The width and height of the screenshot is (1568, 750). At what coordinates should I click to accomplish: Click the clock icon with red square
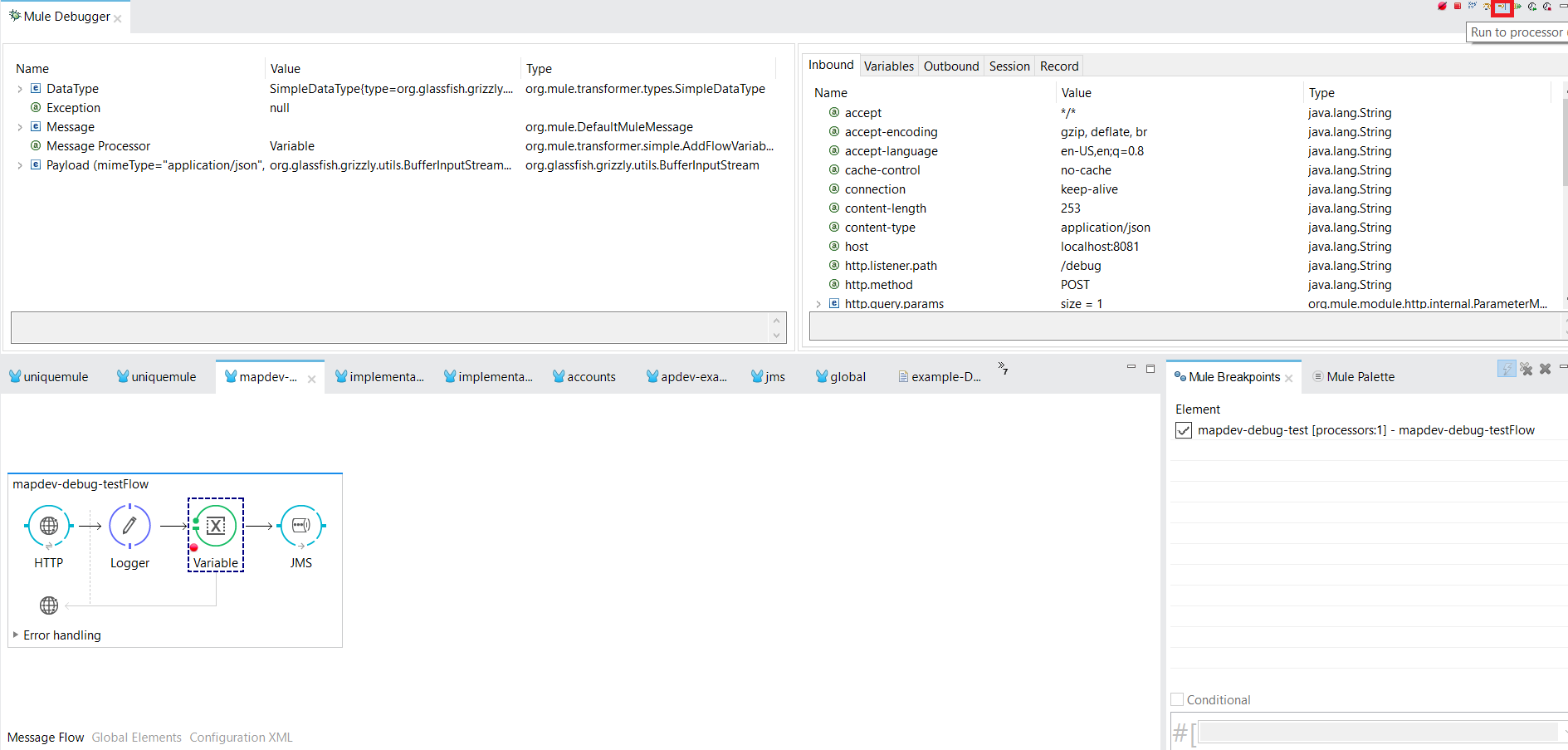(1547, 7)
